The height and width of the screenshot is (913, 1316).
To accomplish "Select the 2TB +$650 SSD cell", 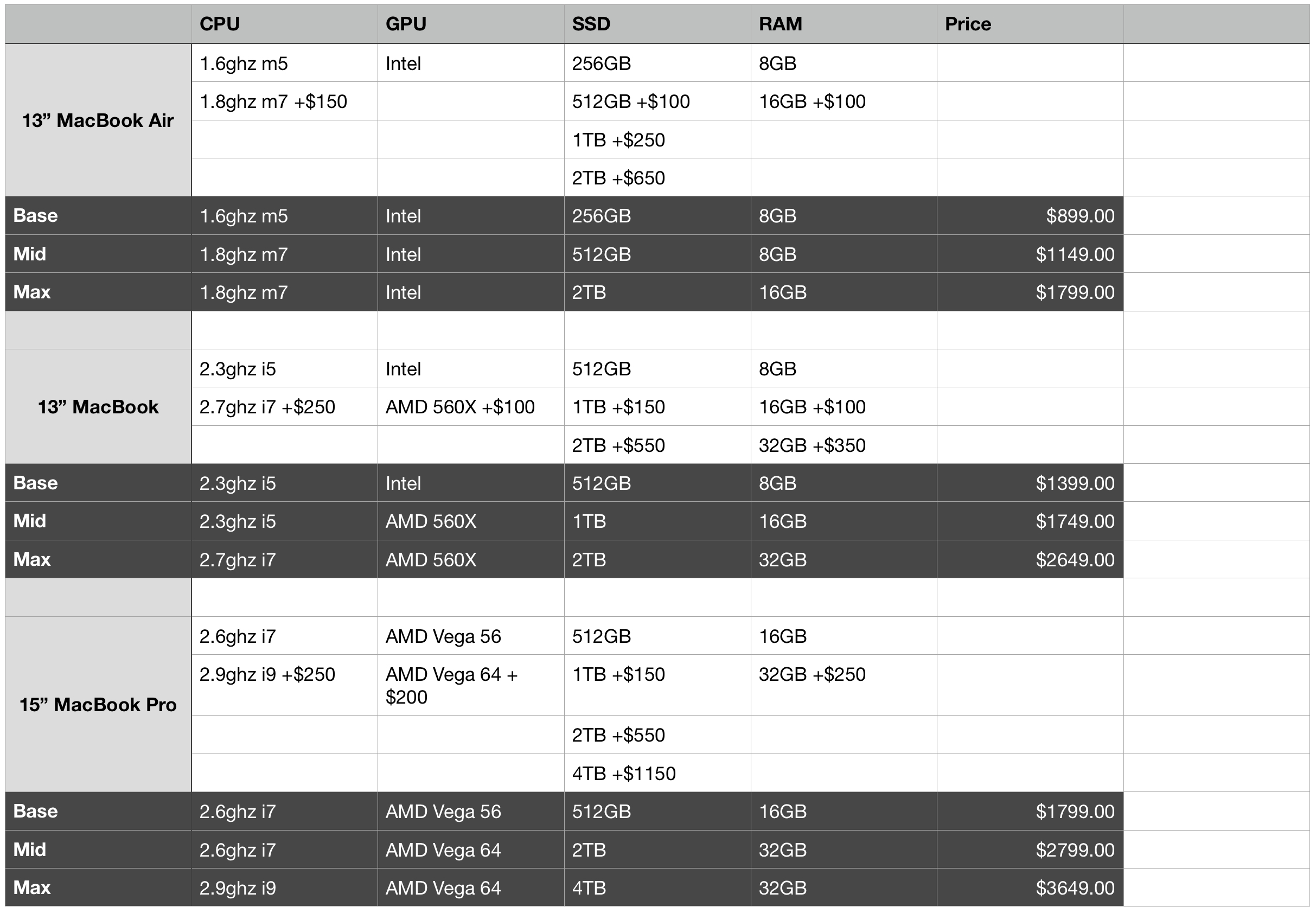I will 657,177.
